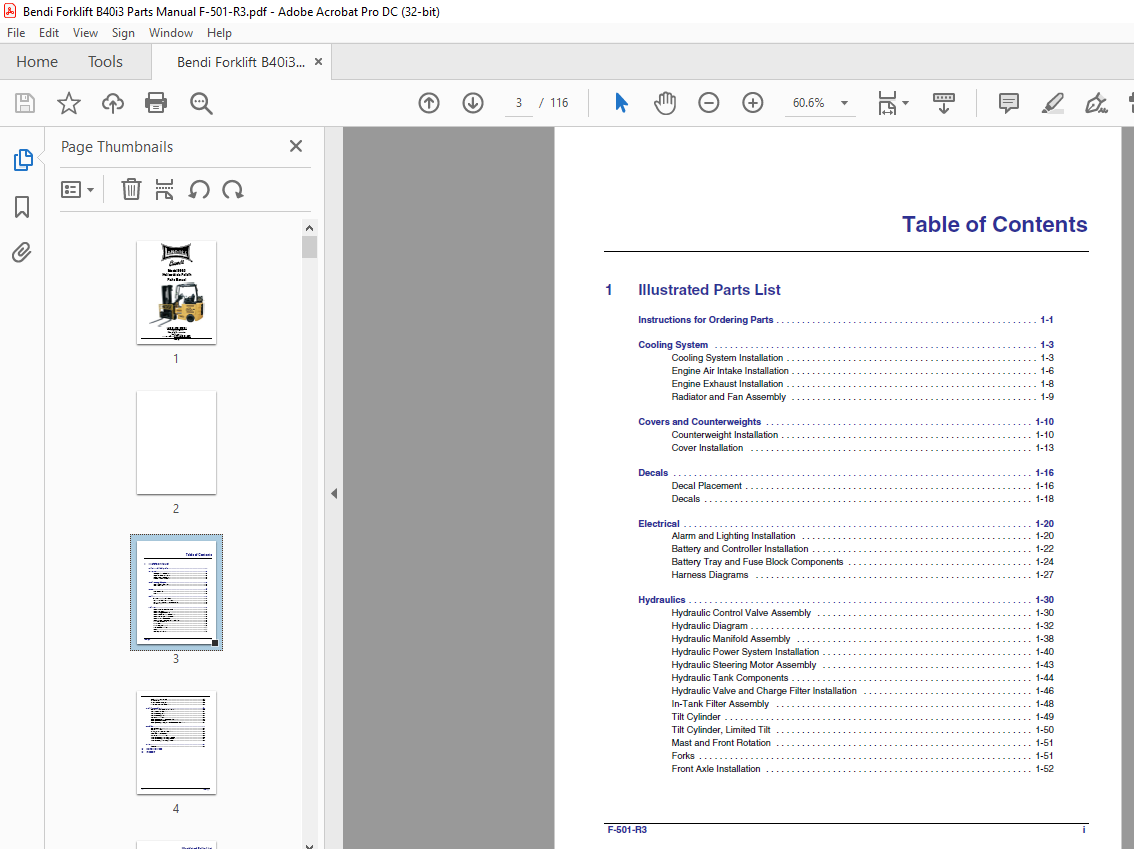Select the Bendi Forklift B40i3 document tab
This screenshot has width=1134, height=849.
tap(240, 62)
